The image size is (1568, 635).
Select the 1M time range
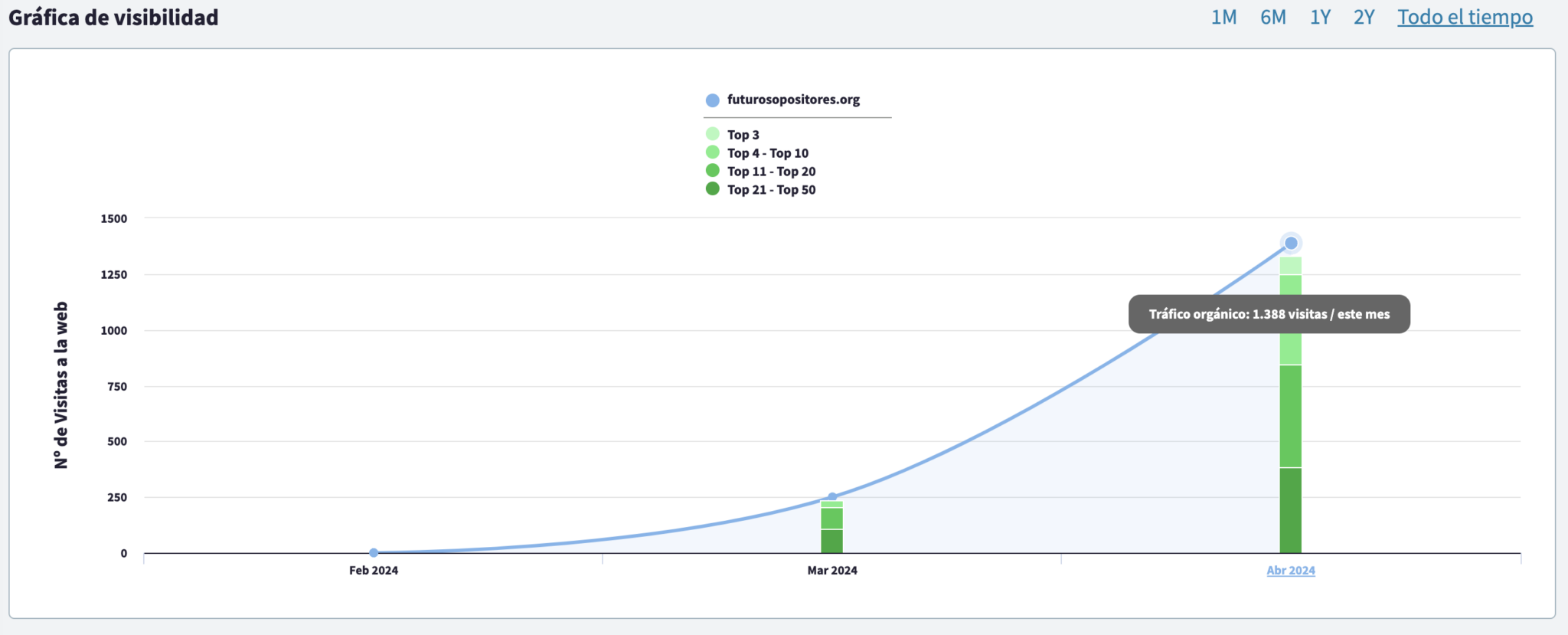click(1223, 17)
